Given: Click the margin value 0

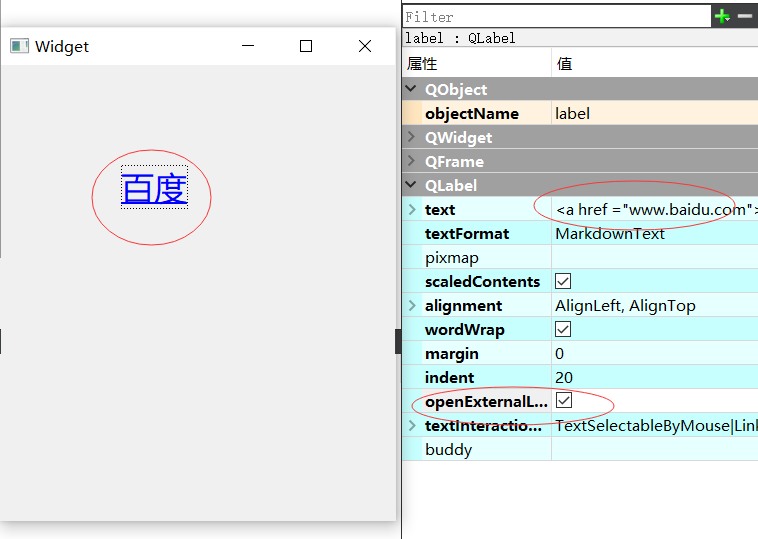Looking at the screenshot, I should pos(559,353).
